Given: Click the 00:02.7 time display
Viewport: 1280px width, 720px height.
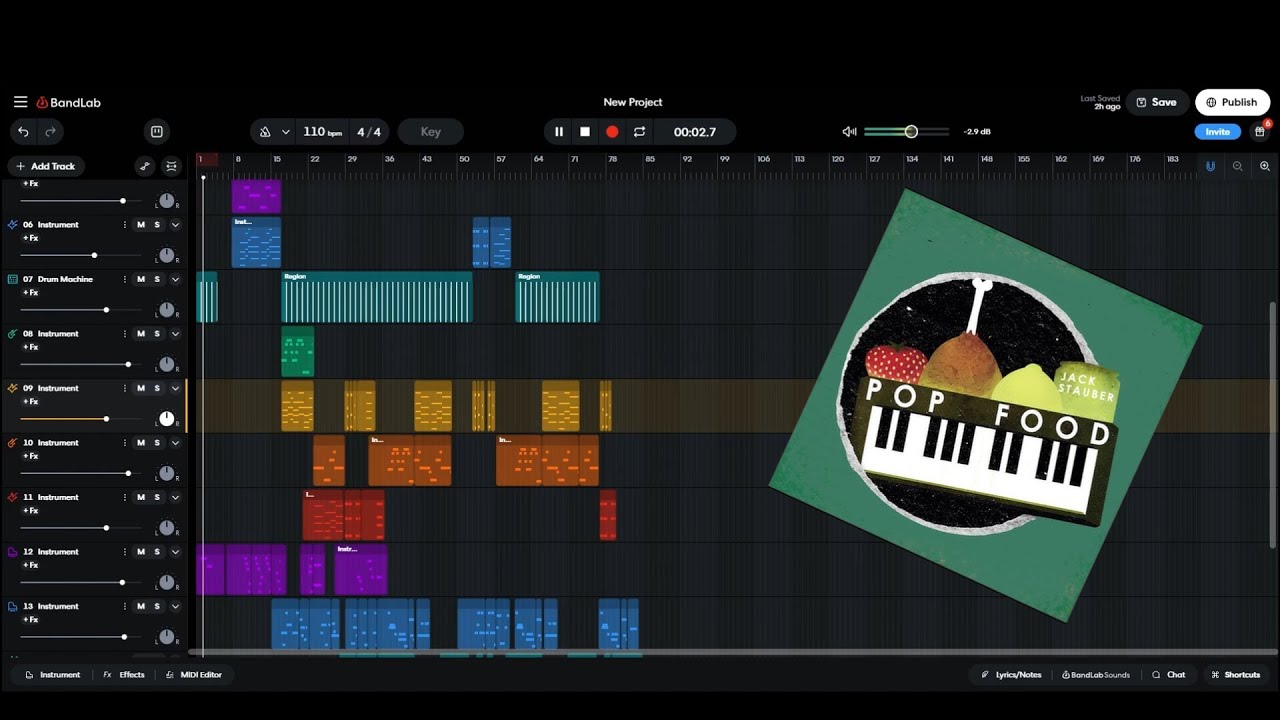Looking at the screenshot, I should coord(695,132).
